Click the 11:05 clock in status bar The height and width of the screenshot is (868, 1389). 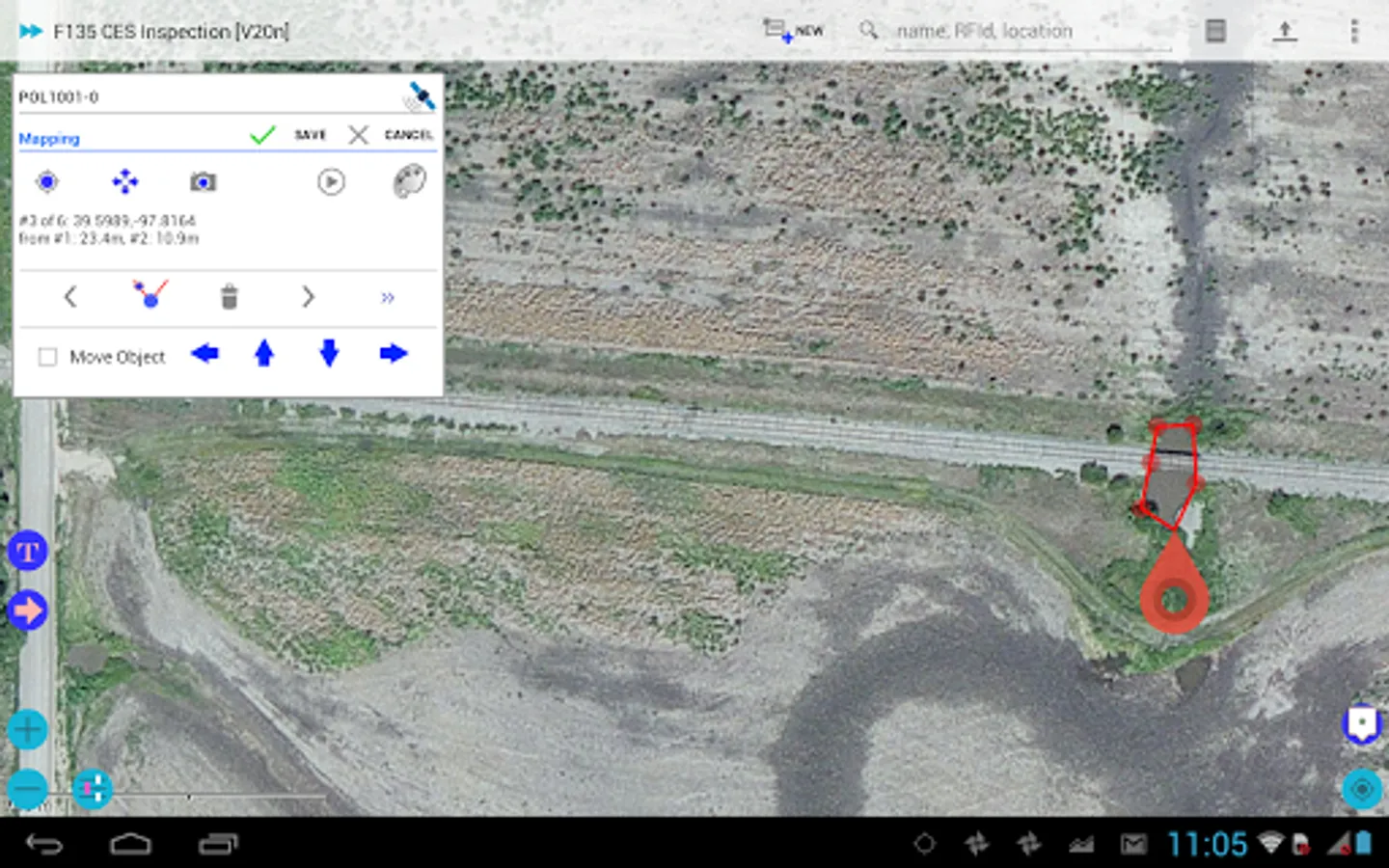point(1207,845)
